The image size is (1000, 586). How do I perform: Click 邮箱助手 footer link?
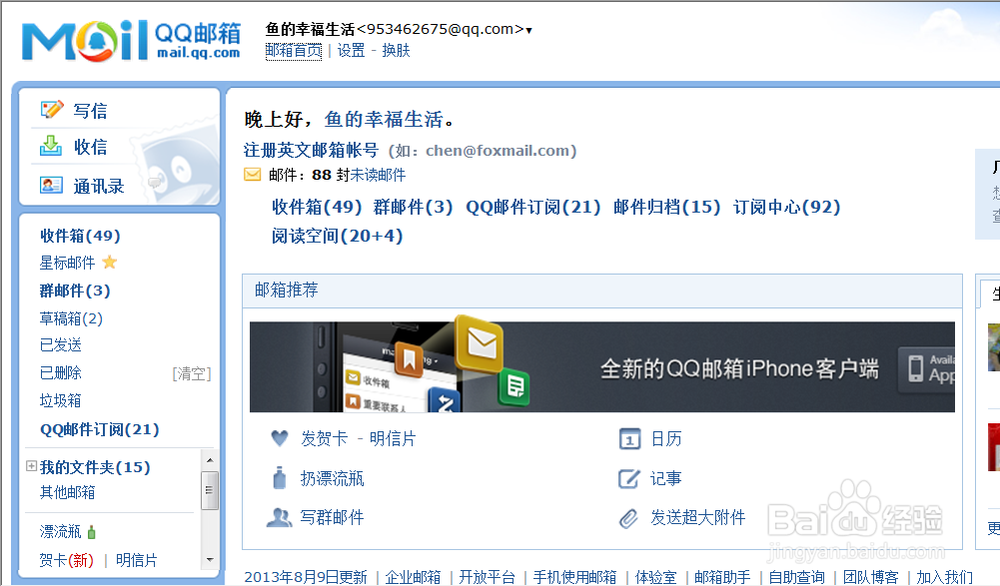tap(723, 577)
